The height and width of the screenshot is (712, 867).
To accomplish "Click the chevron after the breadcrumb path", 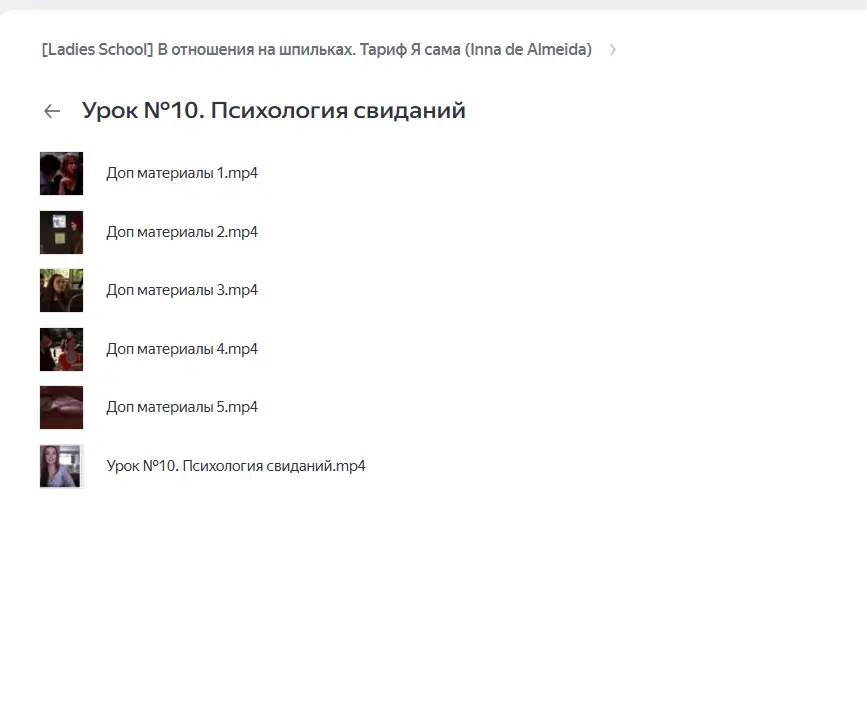I will pos(612,50).
